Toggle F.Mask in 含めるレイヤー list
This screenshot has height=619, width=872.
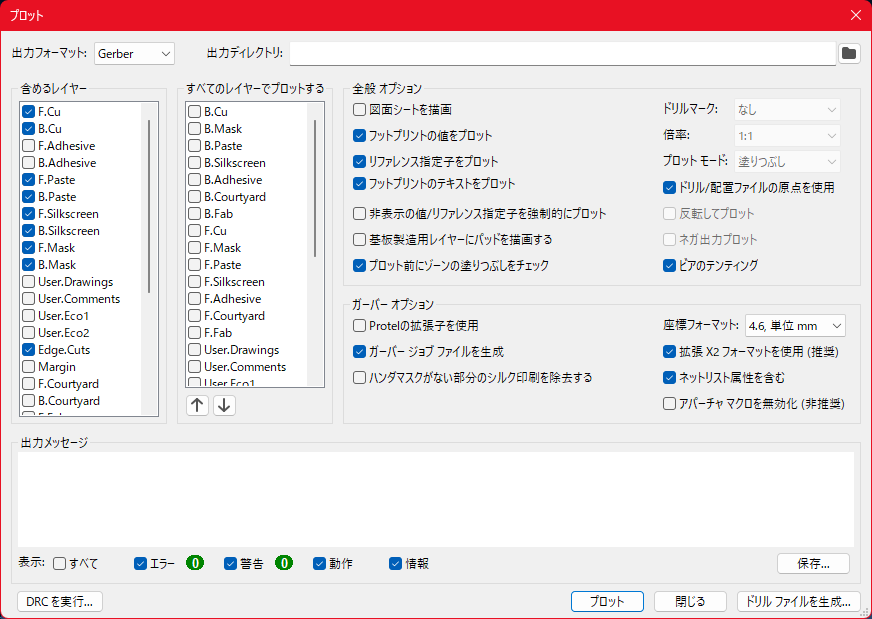coord(28,248)
